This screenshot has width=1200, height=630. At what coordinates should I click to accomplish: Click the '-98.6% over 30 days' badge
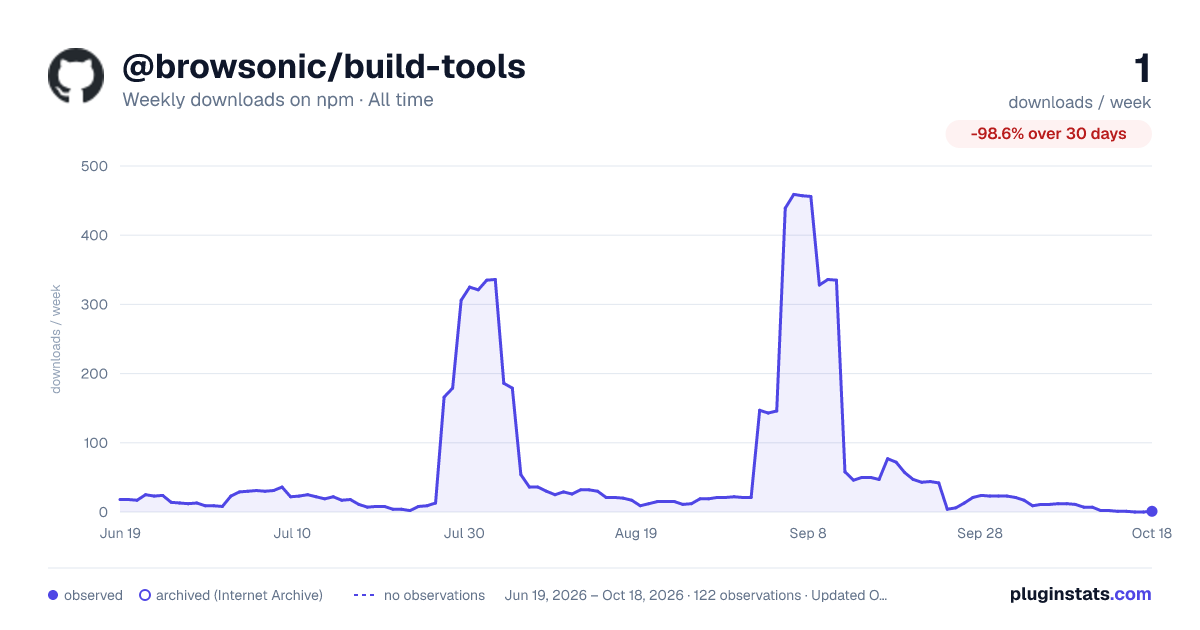(1049, 134)
